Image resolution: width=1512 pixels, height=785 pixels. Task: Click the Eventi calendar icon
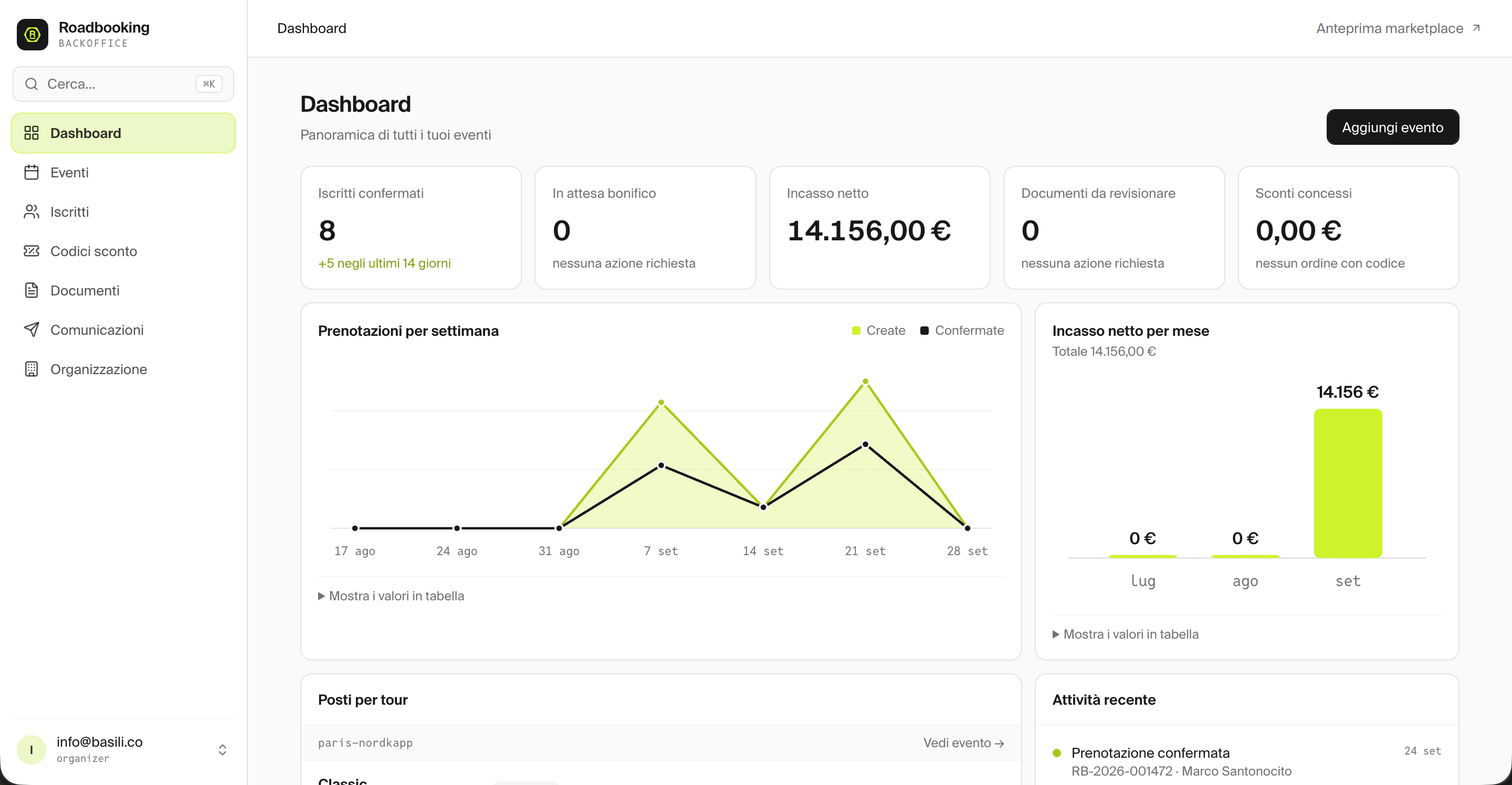coord(31,172)
